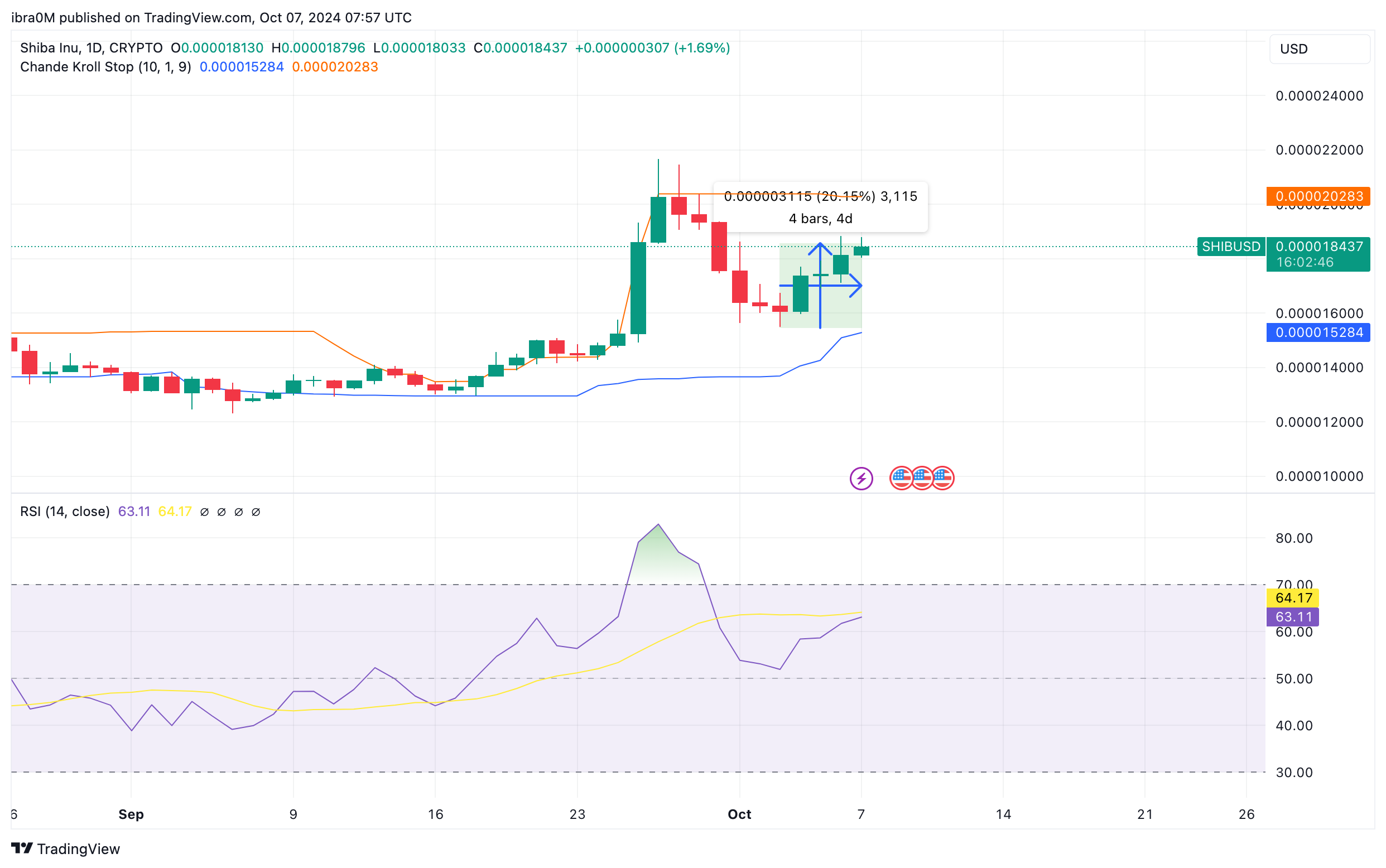Click the date label 23 on time axis
This screenshot has width=1386, height=868.
pos(577,814)
